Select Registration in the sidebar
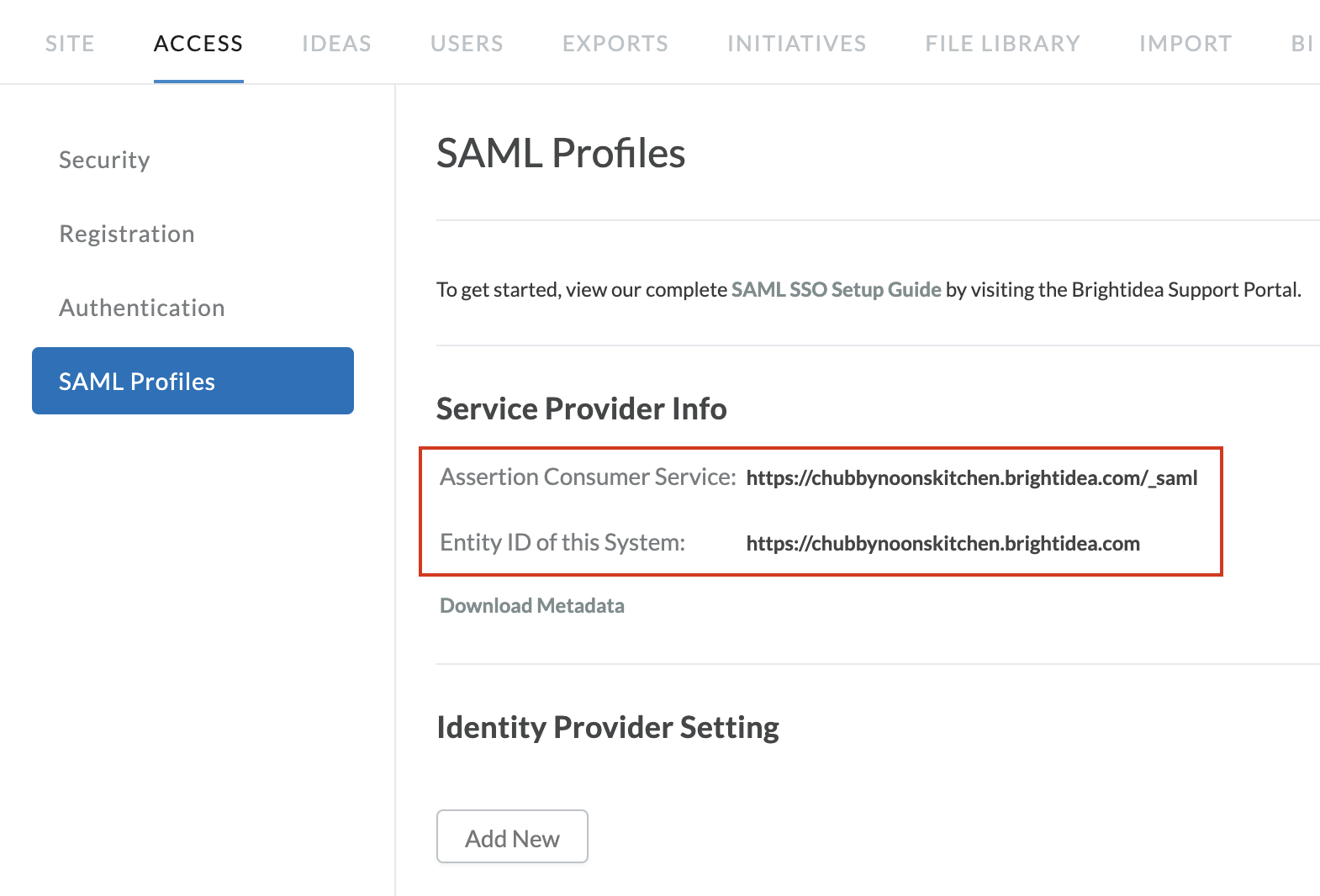Image resolution: width=1320 pixels, height=896 pixels. tap(127, 234)
